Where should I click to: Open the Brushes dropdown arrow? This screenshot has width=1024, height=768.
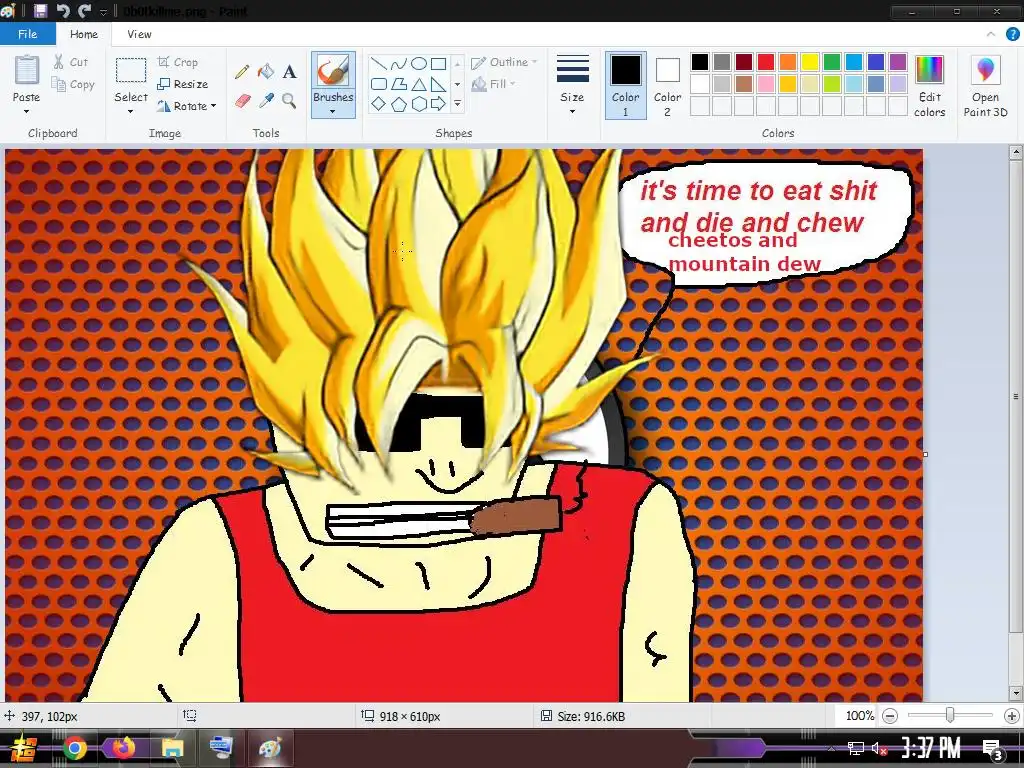tap(333, 112)
